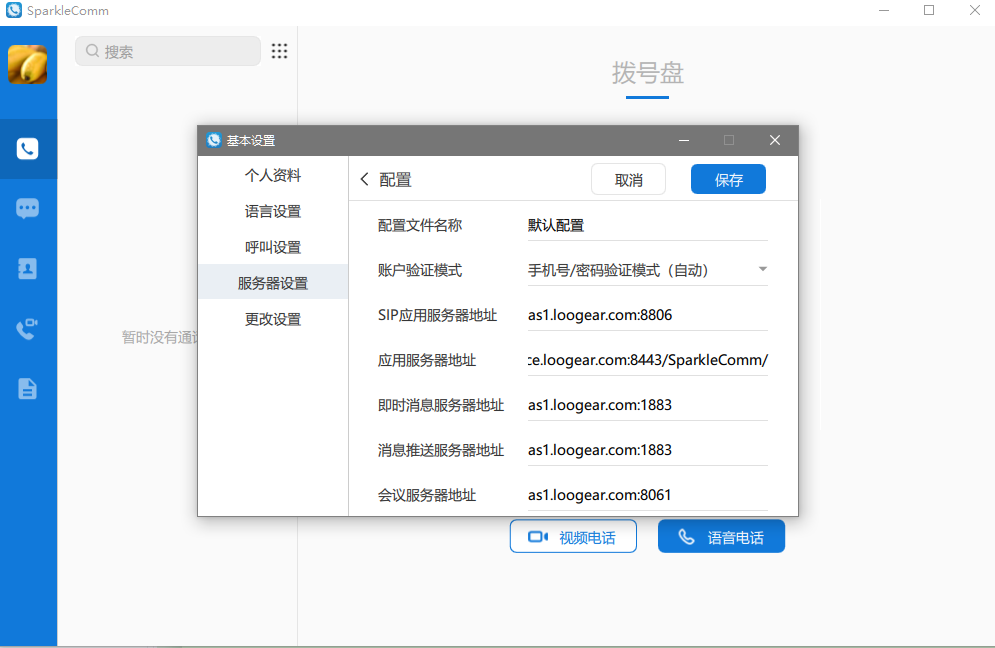Open the chat messages sidebar icon
Viewport: 995px width, 648px height.
click(28, 209)
